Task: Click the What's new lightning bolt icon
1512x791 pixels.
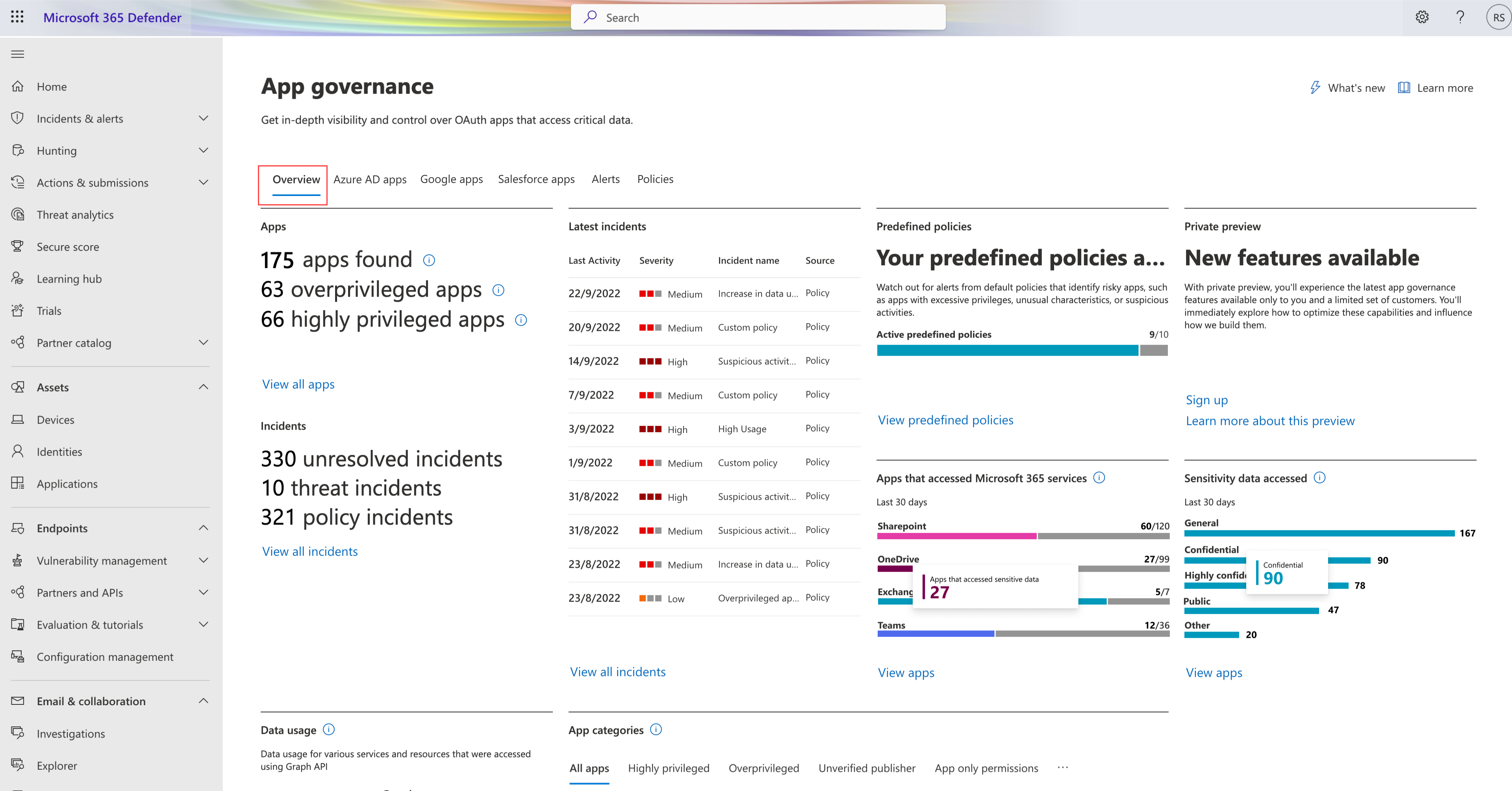Action: click(x=1314, y=88)
